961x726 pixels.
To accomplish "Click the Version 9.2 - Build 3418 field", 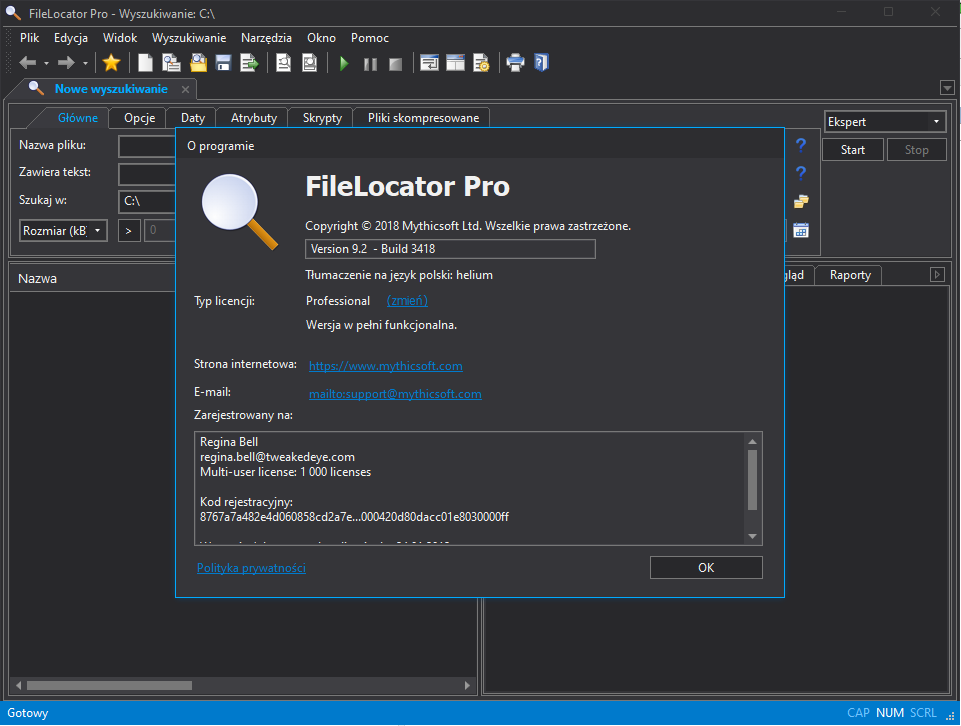I will (x=450, y=249).
